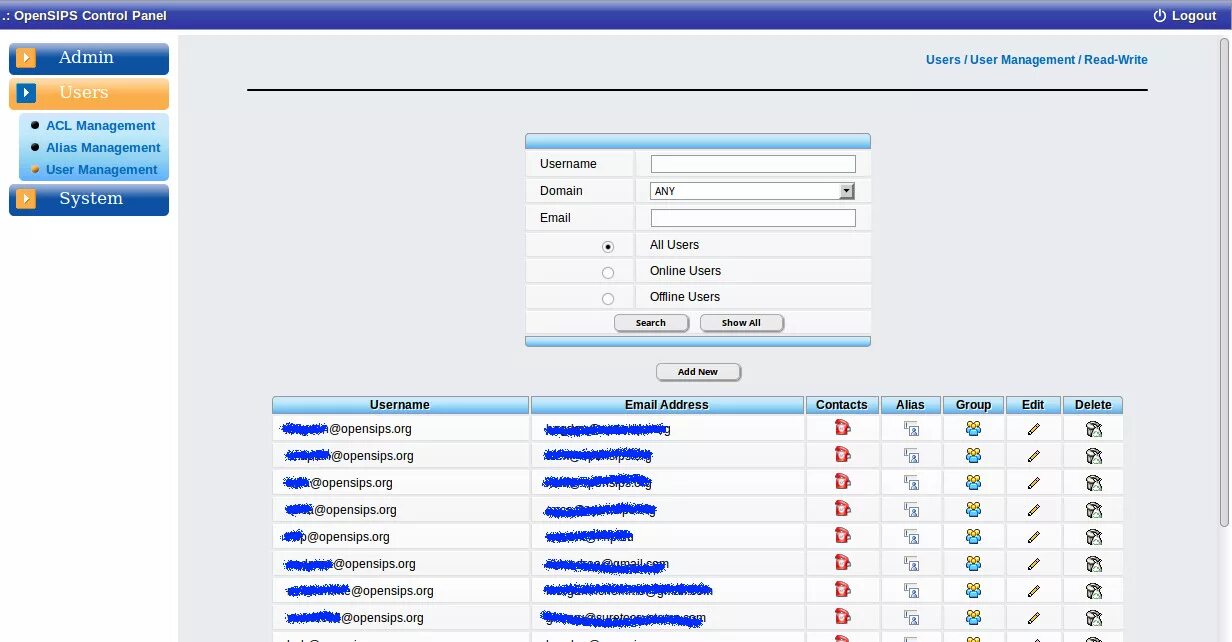Click the arrow icon next to System

(x=26, y=199)
